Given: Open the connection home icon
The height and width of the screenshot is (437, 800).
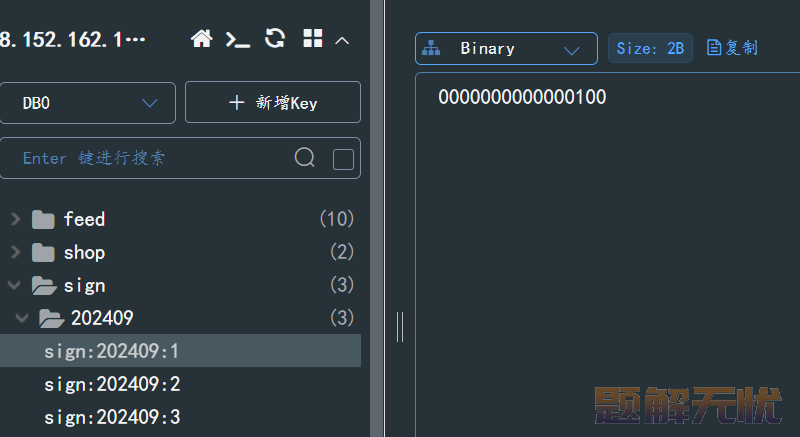Looking at the screenshot, I should pos(202,39).
